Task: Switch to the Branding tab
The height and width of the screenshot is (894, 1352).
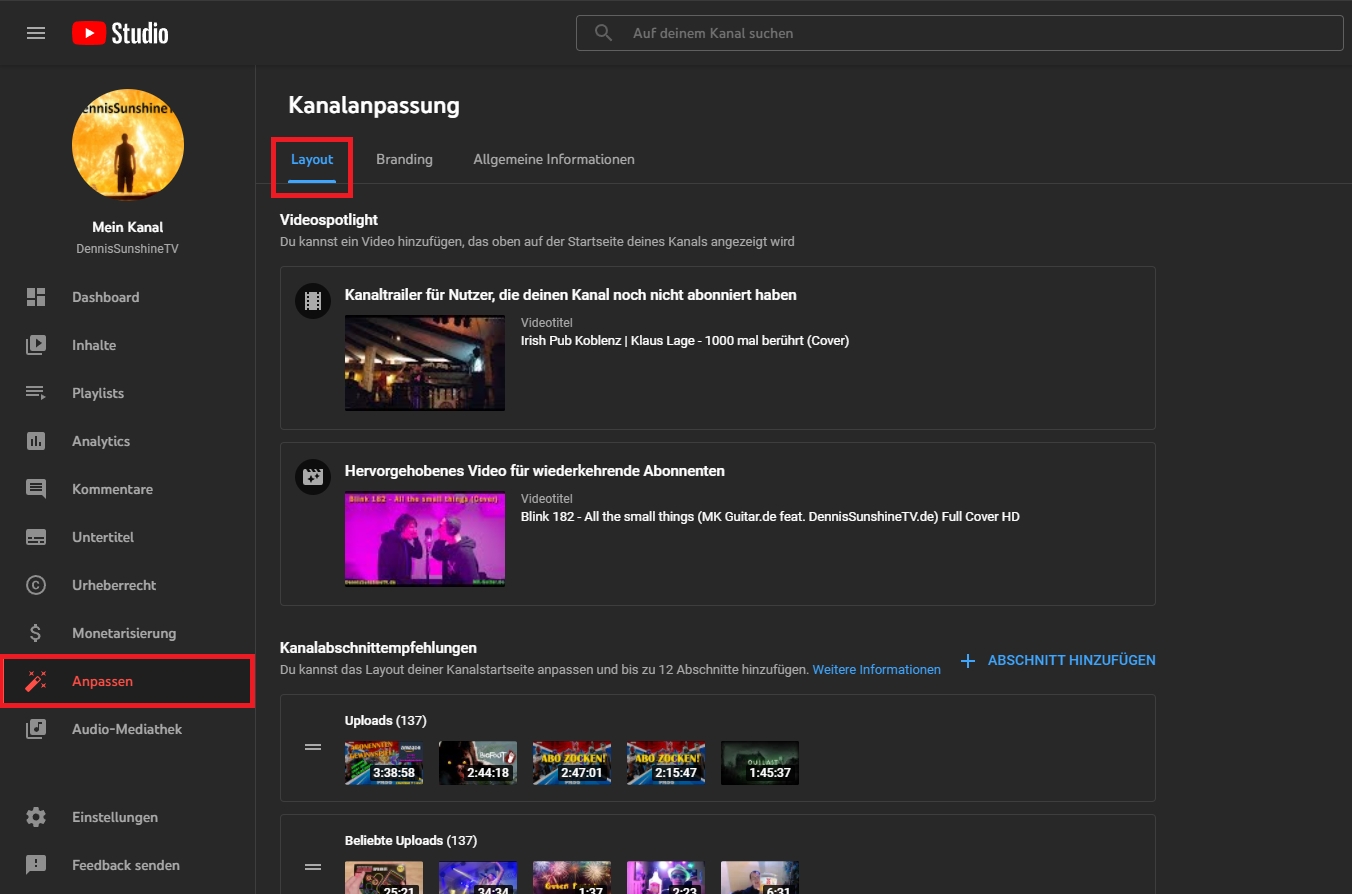Action: coord(404,159)
